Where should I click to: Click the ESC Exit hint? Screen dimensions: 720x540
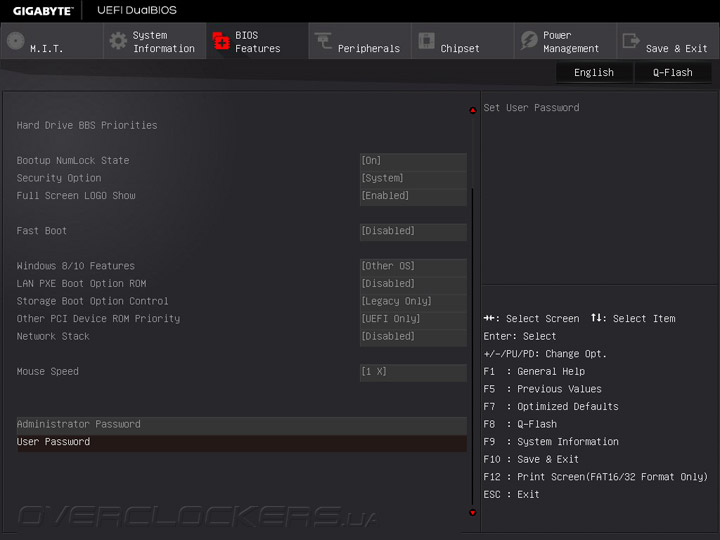512,495
